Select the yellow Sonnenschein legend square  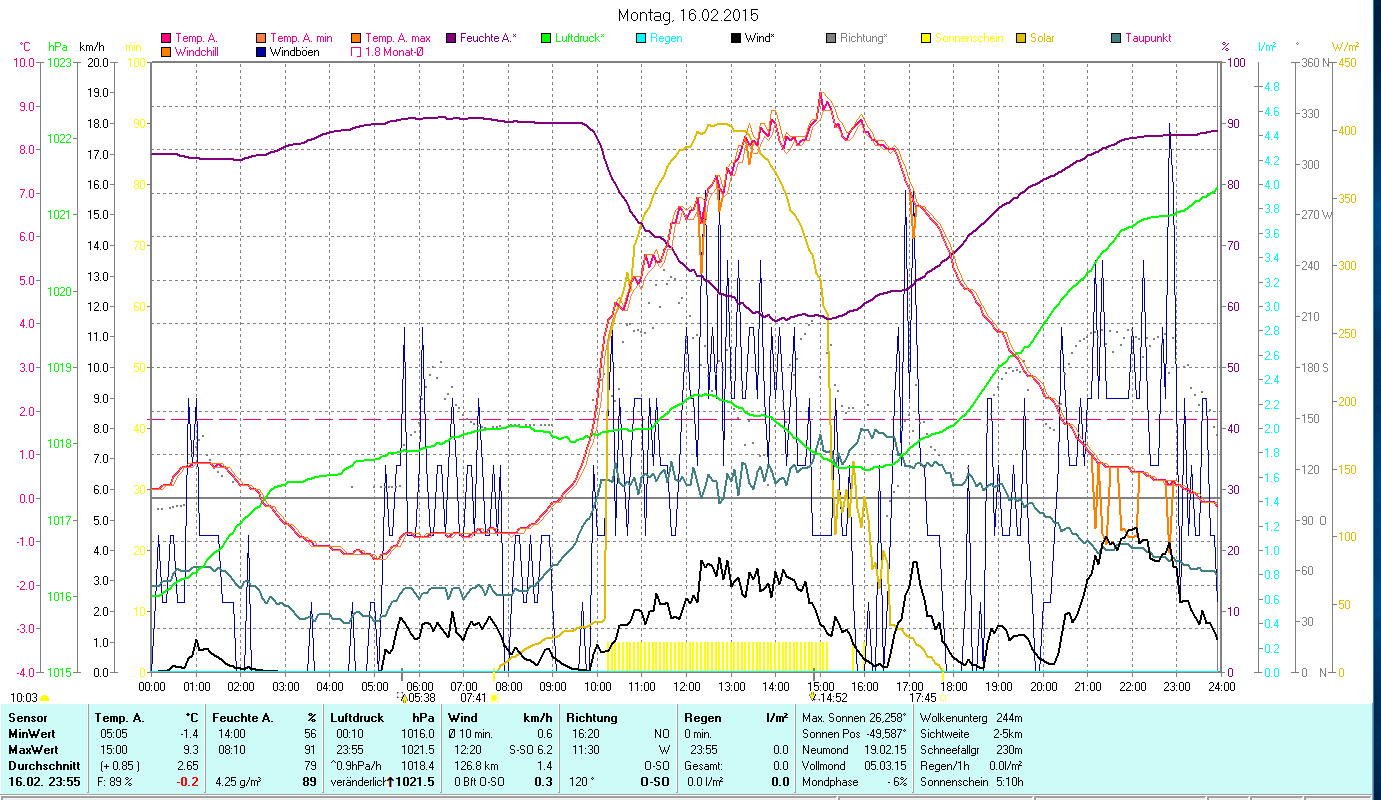click(x=924, y=38)
